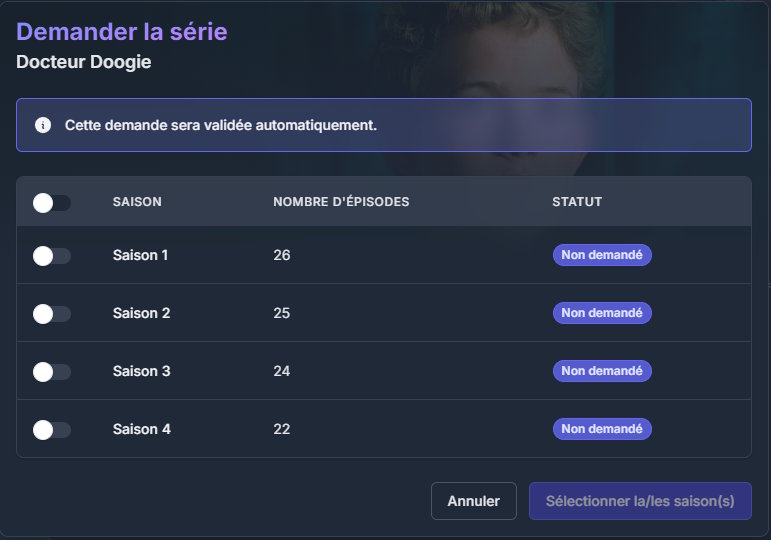Enable the Saison 2 toggle
The height and width of the screenshot is (540, 771).
[52, 314]
